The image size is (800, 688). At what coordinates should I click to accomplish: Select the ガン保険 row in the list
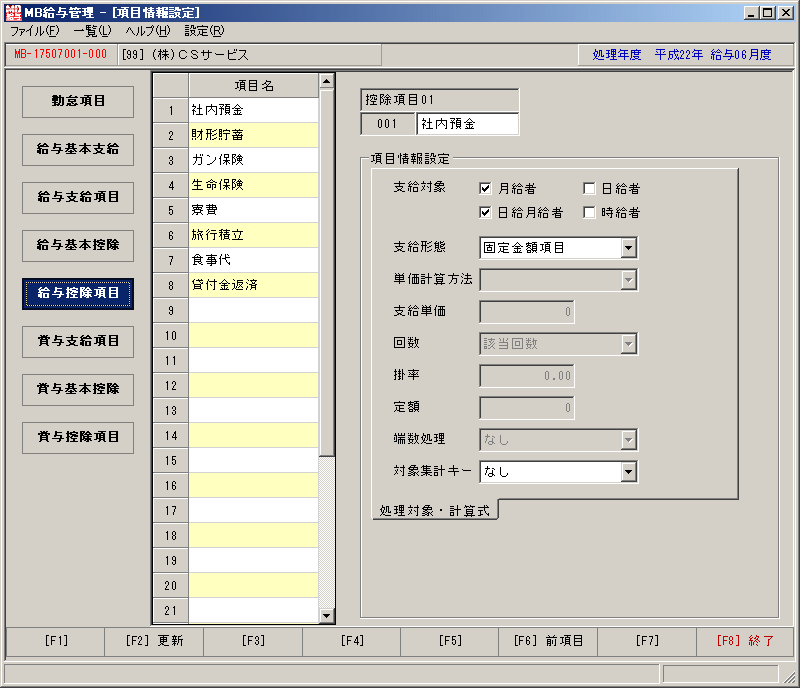(x=254, y=160)
